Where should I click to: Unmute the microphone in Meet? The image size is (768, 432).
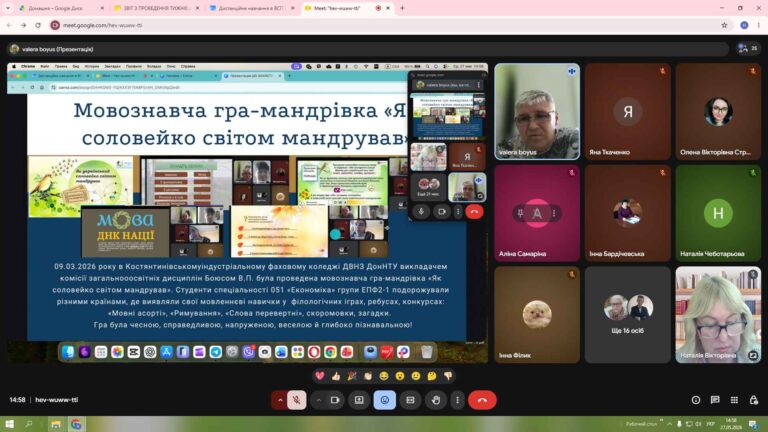(x=296, y=400)
